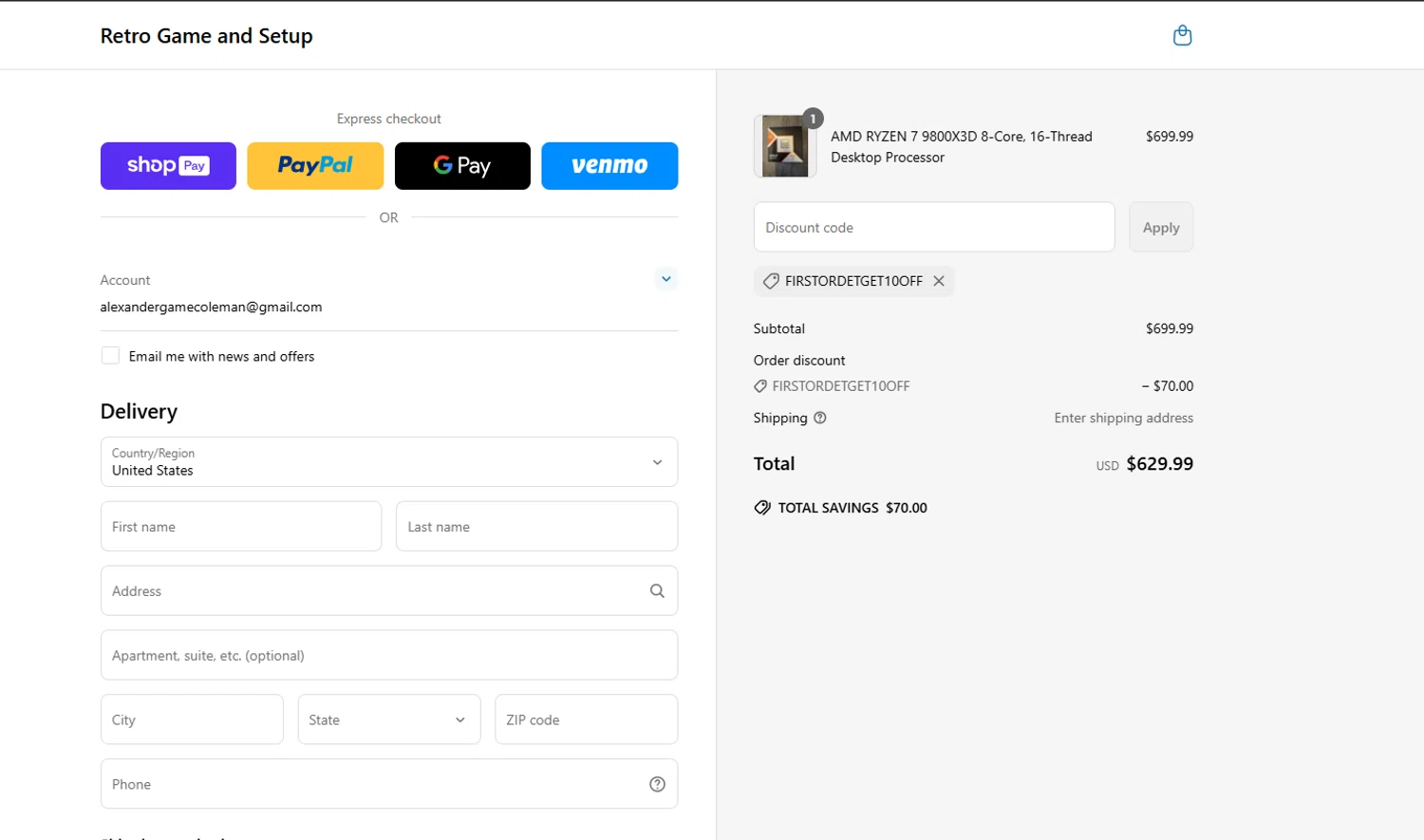
Task: Go to Retro Game and Setup home
Action: (206, 36)
